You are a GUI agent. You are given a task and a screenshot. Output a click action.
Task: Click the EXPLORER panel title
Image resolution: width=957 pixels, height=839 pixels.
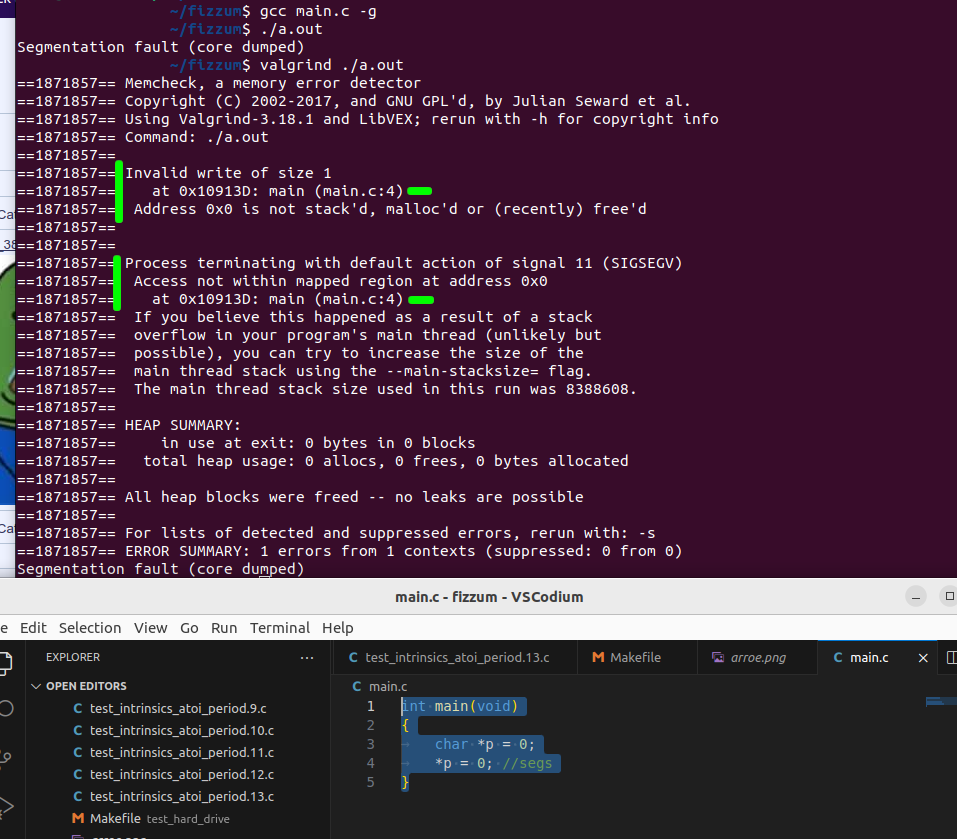pos(73,657)
